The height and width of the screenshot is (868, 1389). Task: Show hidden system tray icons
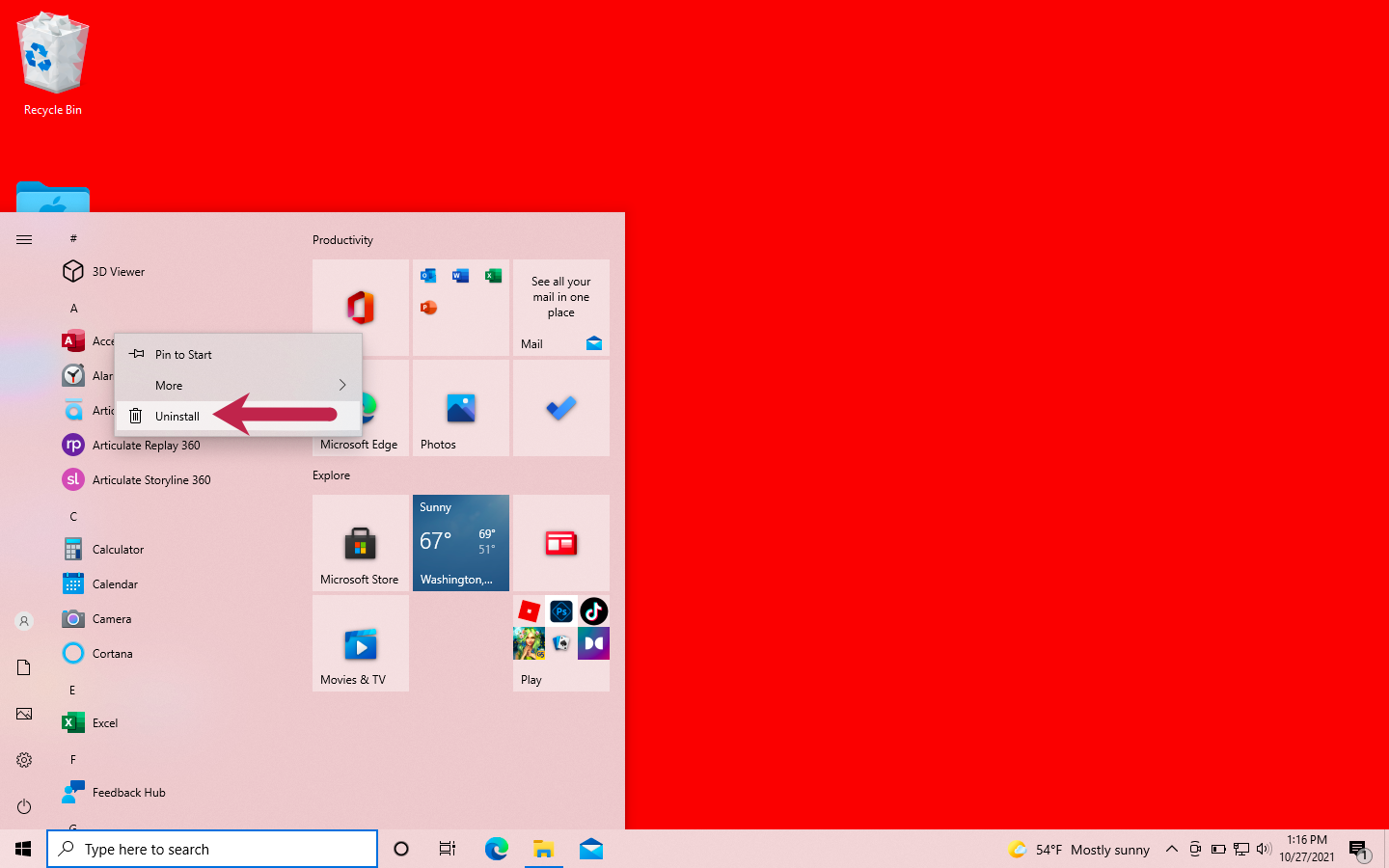coord(1171,849)
